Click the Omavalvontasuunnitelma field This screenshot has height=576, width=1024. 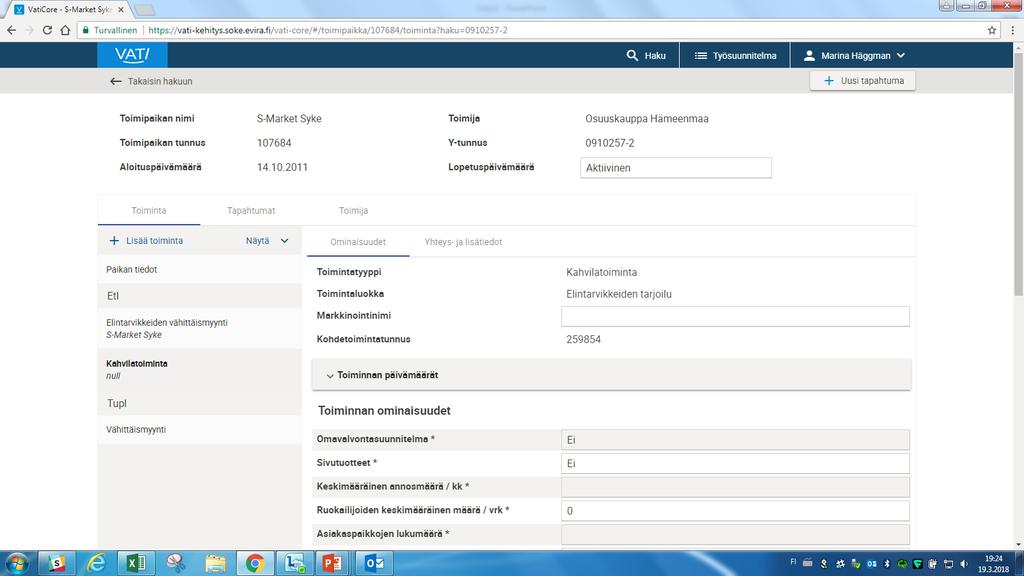click(735, 440)
